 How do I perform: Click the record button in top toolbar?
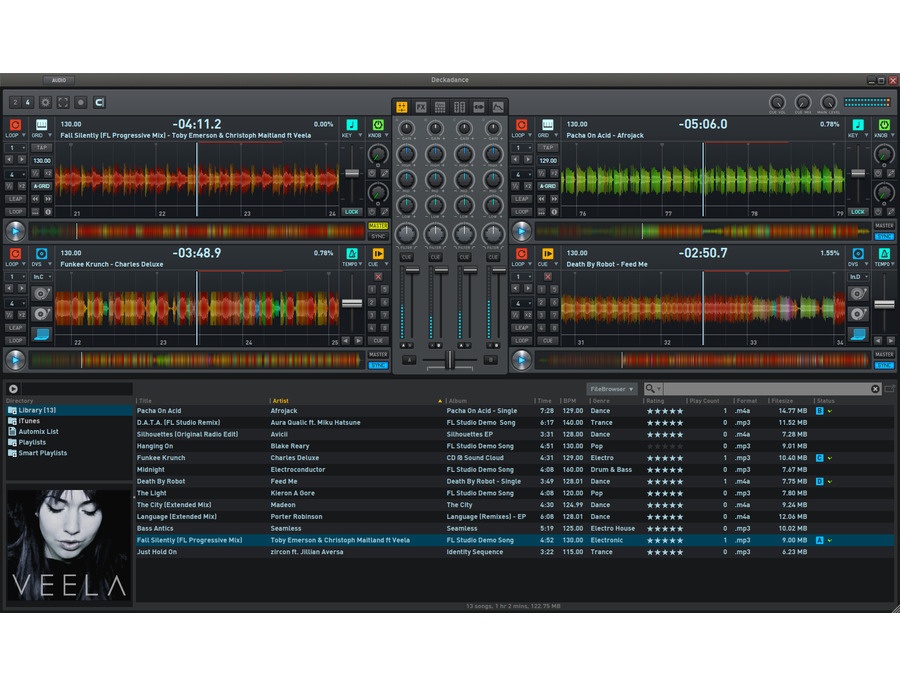81,102
